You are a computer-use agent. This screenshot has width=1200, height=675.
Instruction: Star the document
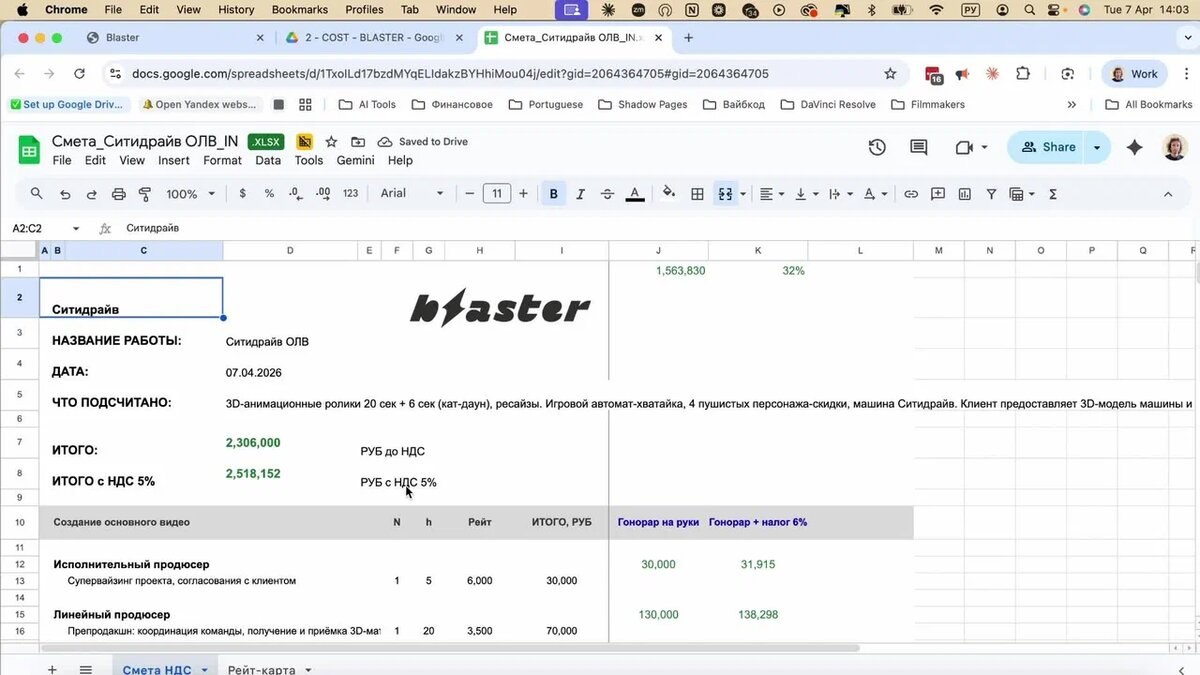[x=331, y=142]
